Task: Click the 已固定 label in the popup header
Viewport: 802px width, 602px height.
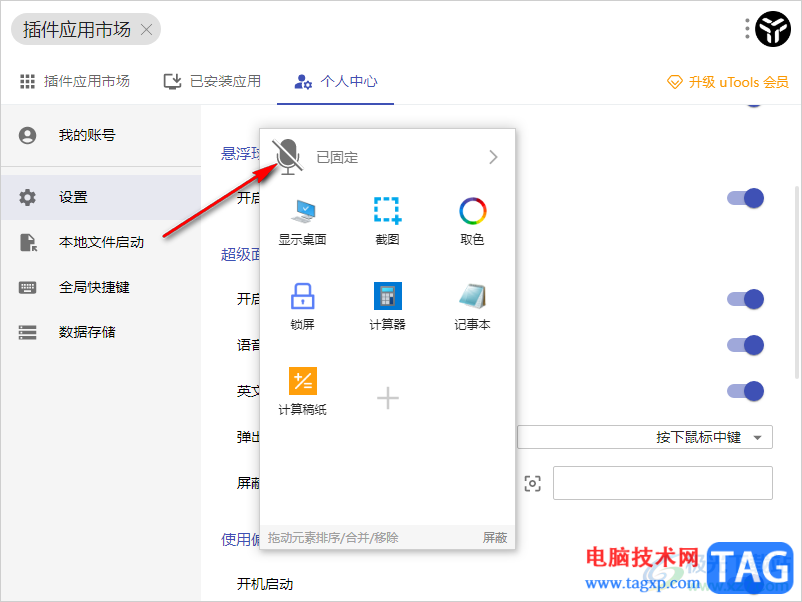Action: coord(337,157)
